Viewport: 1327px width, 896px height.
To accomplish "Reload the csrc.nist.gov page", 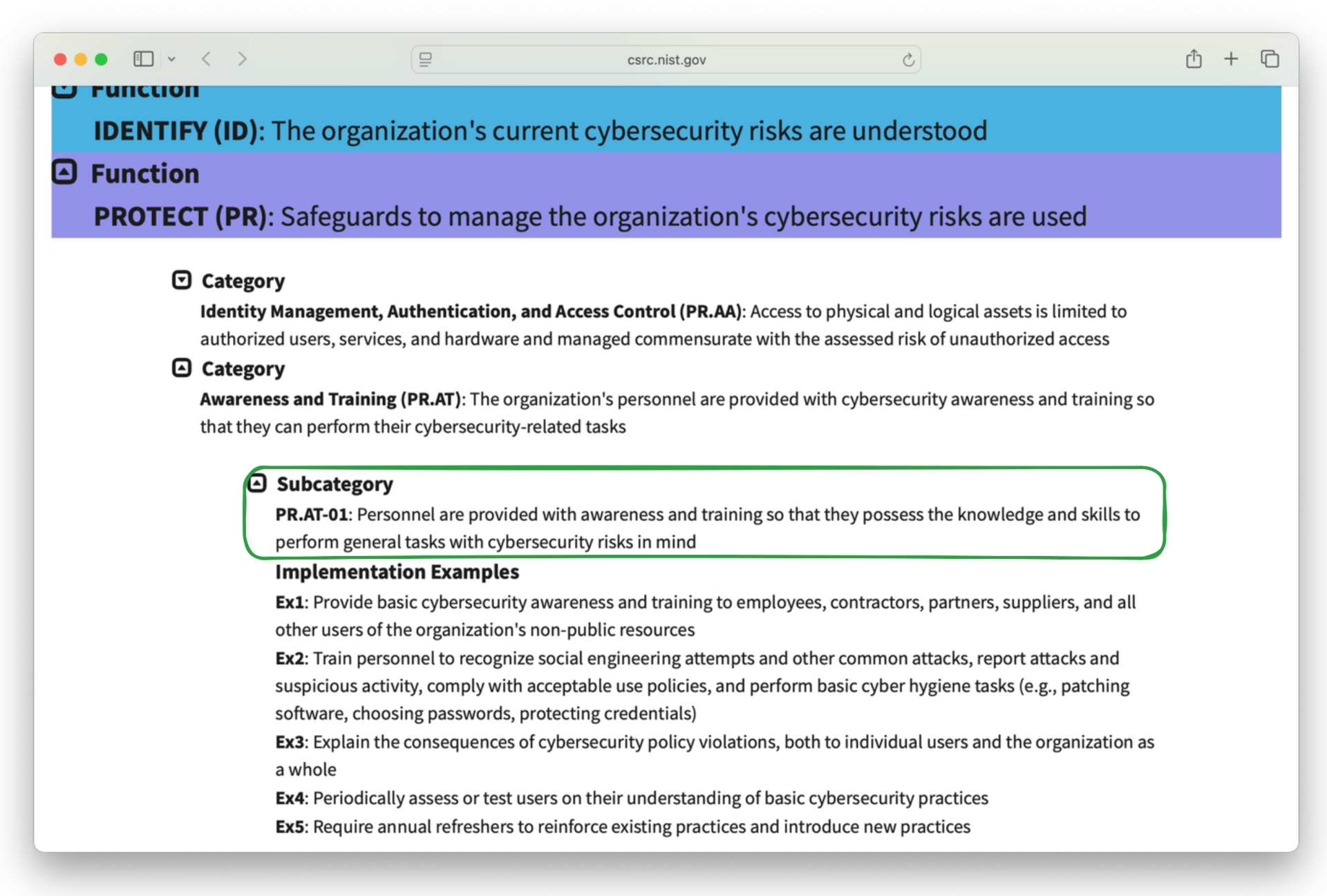I will 908,60.
